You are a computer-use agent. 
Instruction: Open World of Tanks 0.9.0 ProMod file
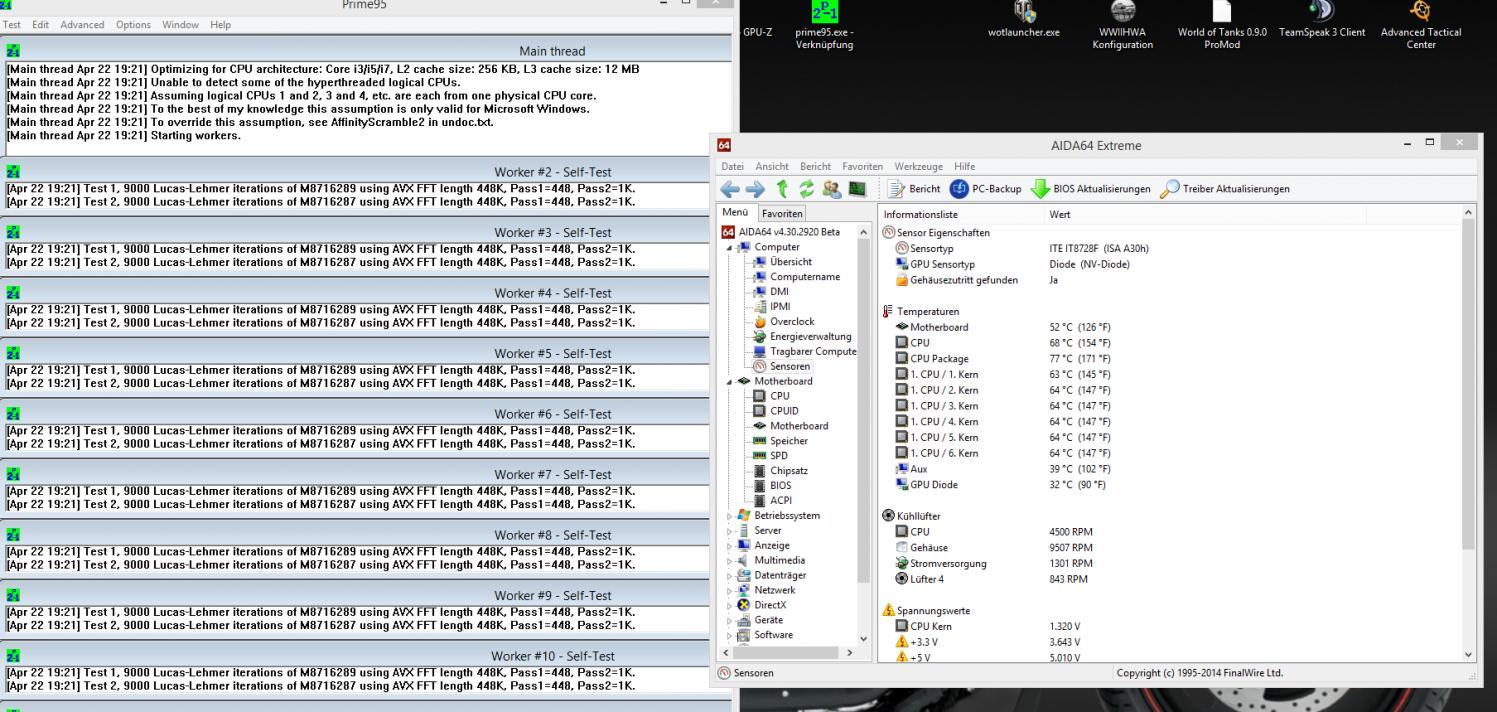(x=1222, y=25)
